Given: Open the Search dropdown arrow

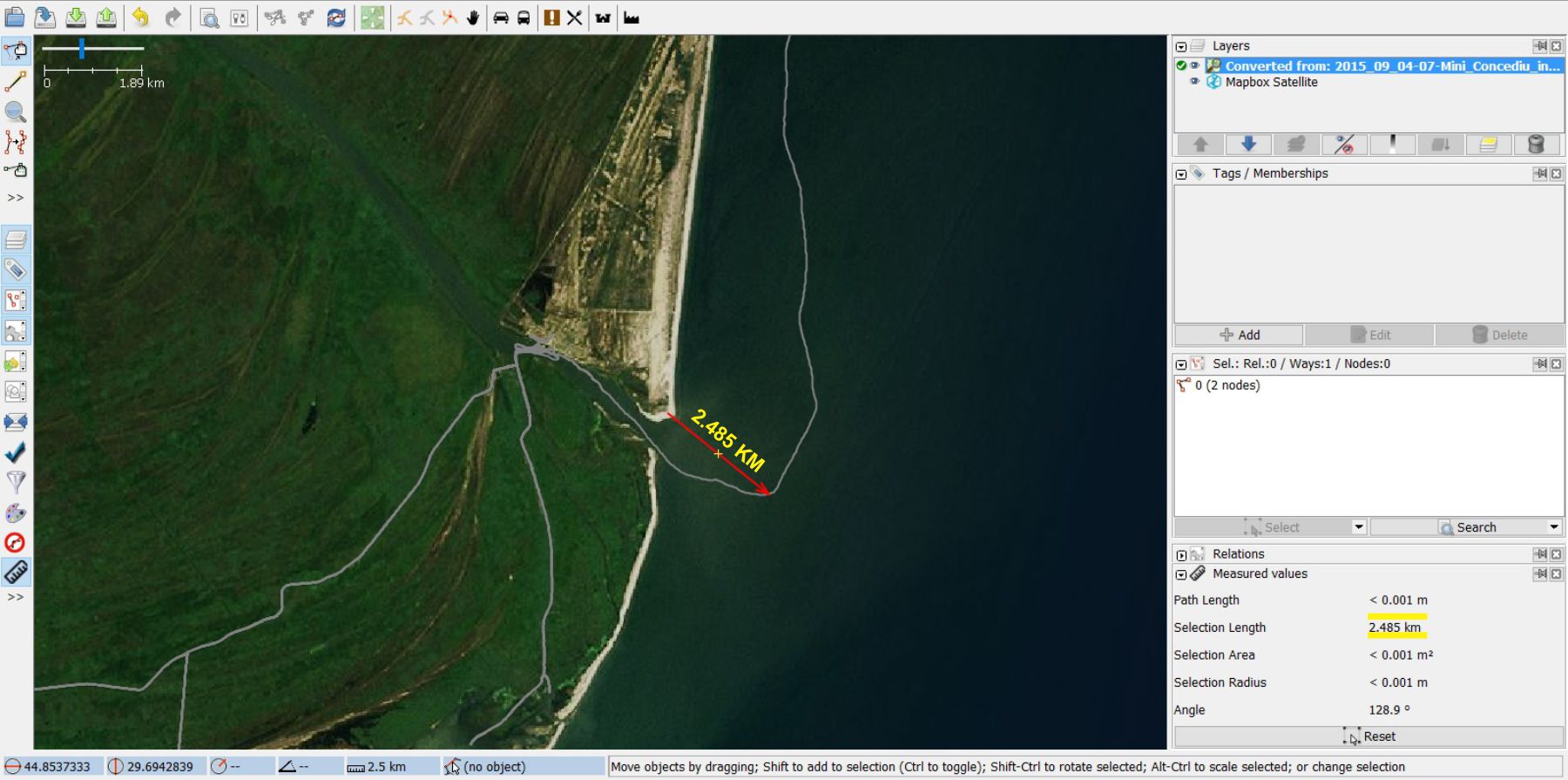Looking at the screenshot, I should 1554,527.
